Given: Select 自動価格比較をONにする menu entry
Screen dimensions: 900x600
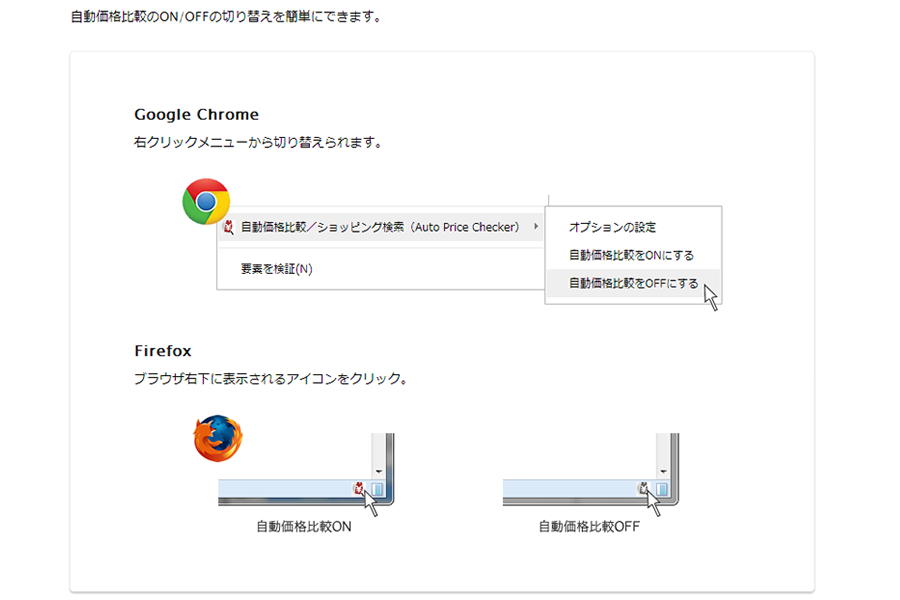Looking at the screenshot, I should coord(631,255).
